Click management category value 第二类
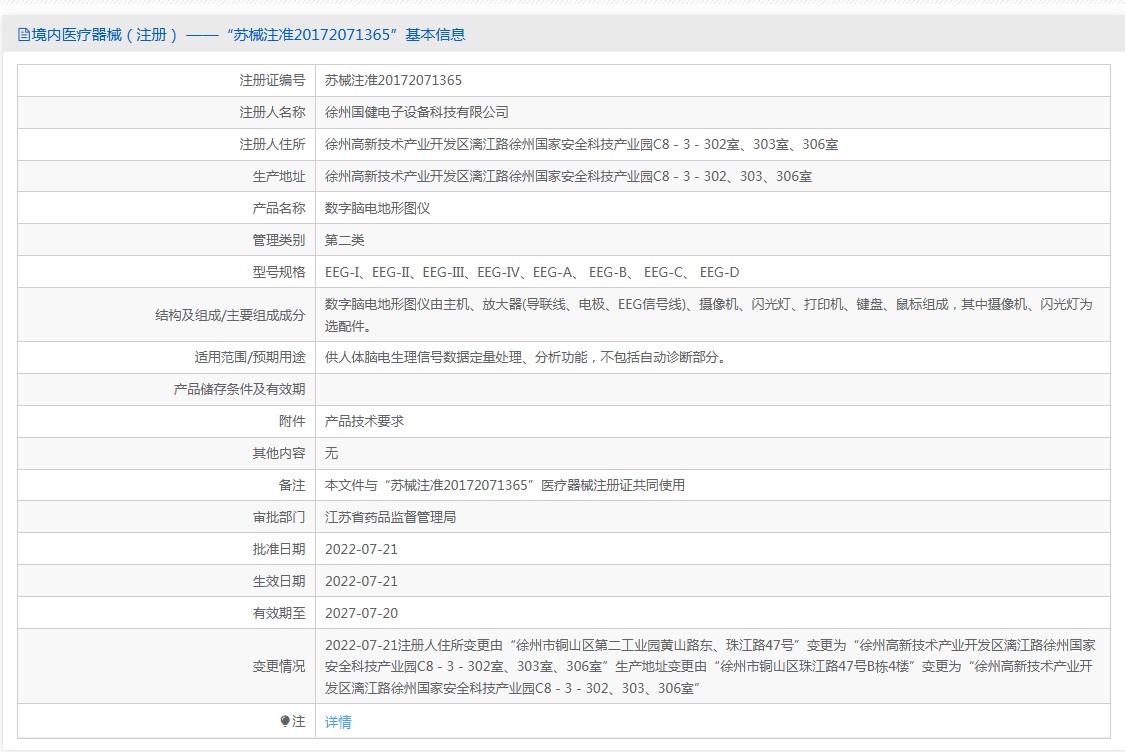The width and height of the screenshot is (1125, 752). 345,240
